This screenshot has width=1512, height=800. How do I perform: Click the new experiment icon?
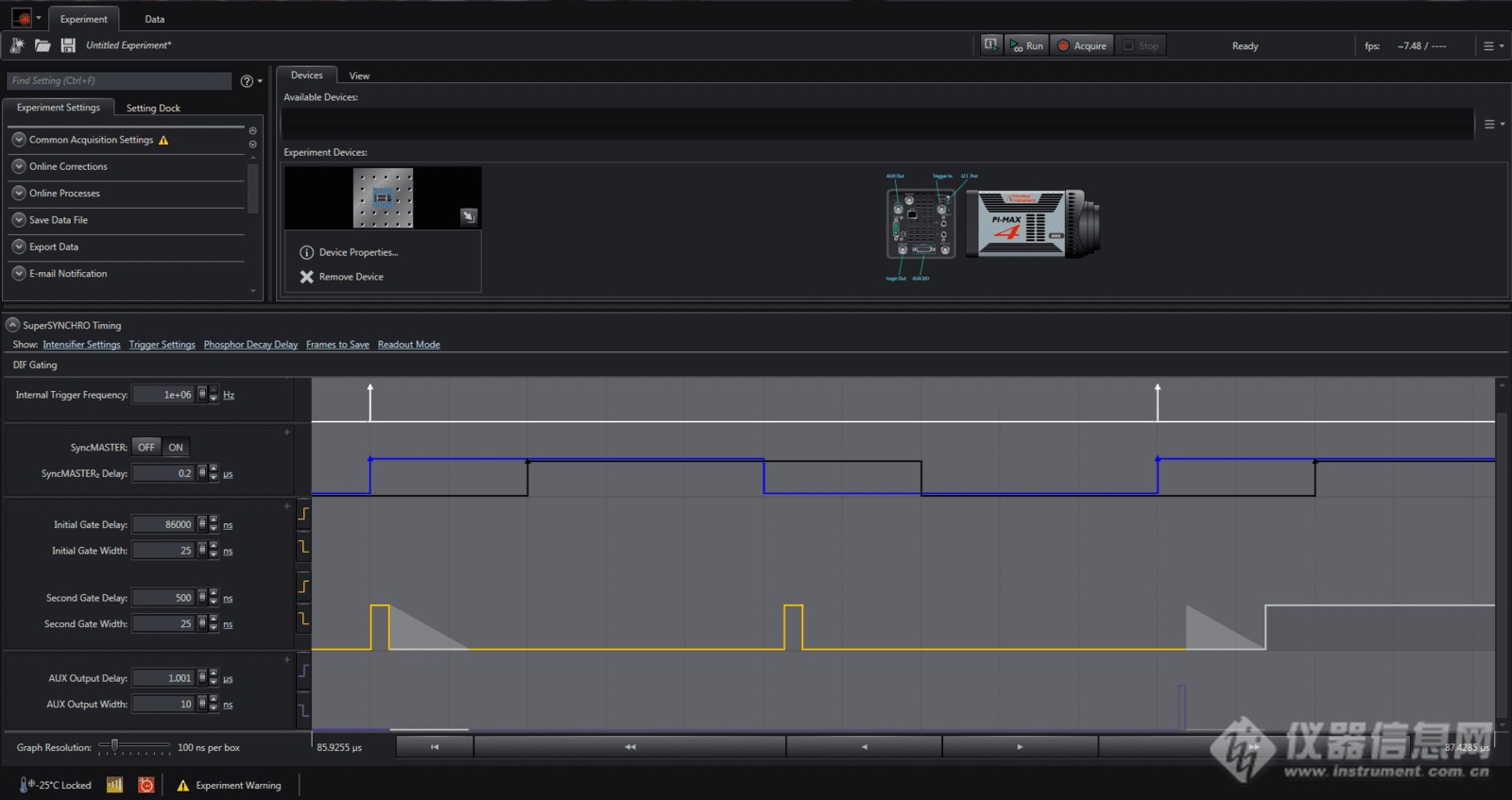pyautogui.click(x=17, y=45)
